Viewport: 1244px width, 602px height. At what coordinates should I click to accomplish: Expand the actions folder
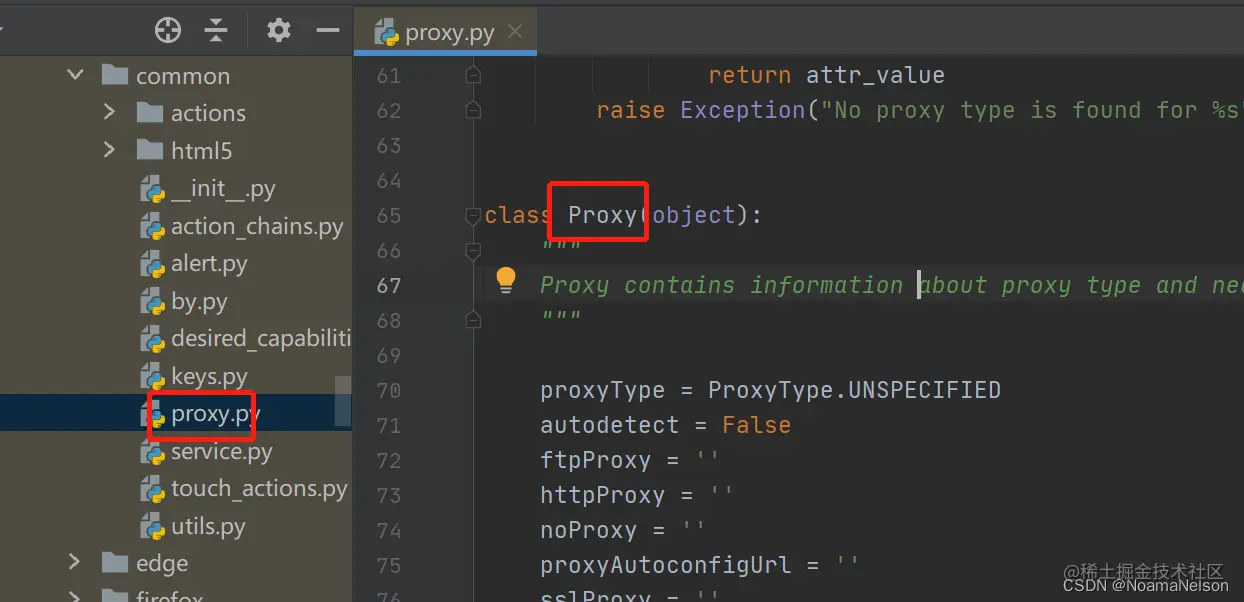point(110,112)
